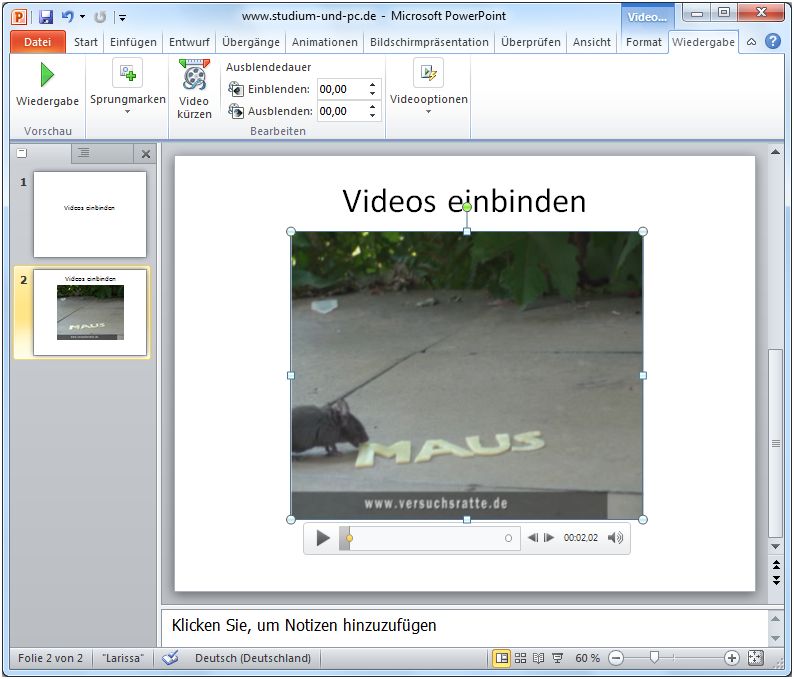Play the video with the player play button
The height and width of the screenshot is (679, 794).
[x=322, y=538]
